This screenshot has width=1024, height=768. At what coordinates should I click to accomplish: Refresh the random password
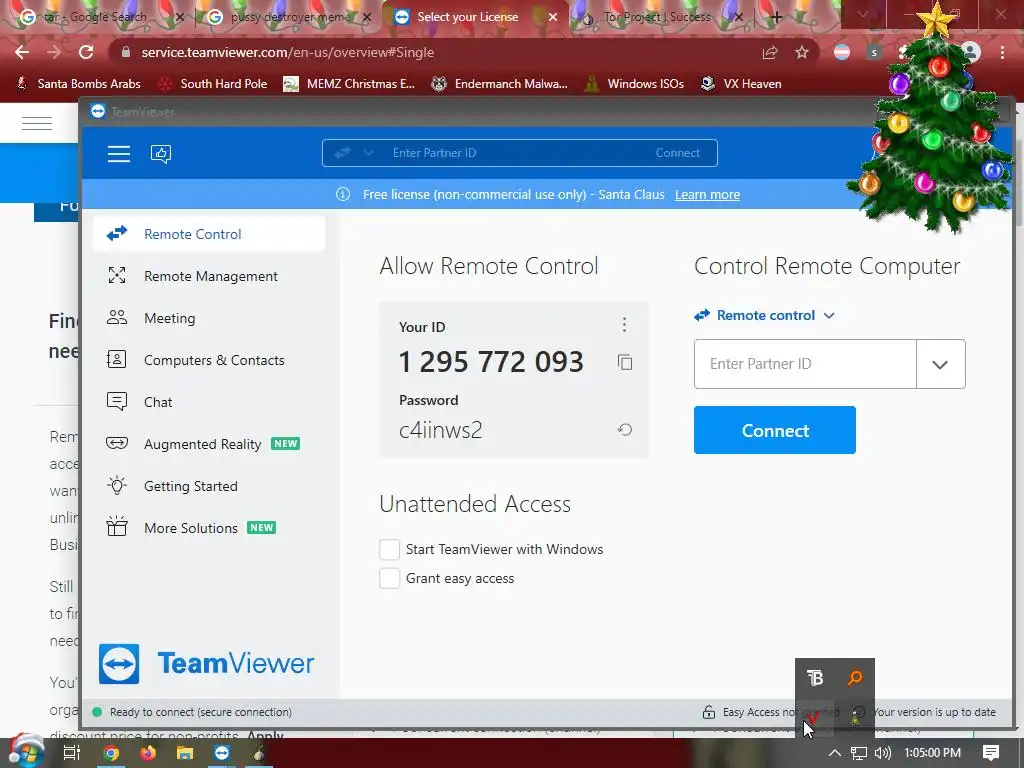pyautogui.click(x=625, y=430)
